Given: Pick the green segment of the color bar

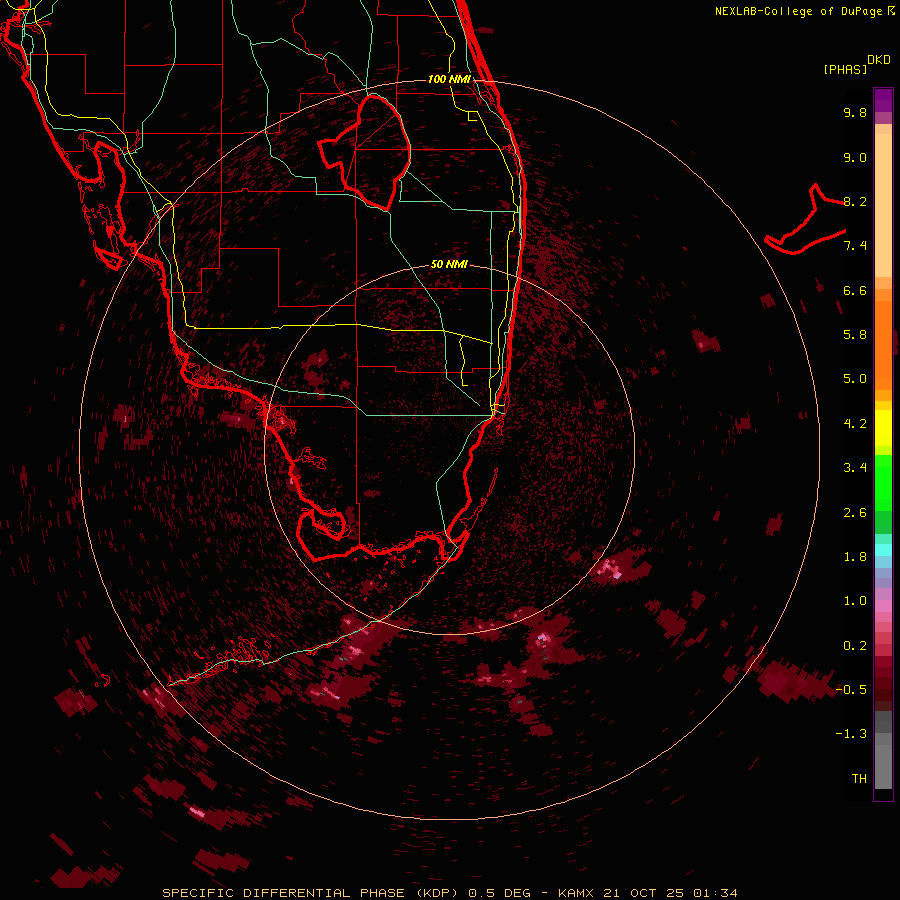Looking at the screenshot, I should click(883, 482).
